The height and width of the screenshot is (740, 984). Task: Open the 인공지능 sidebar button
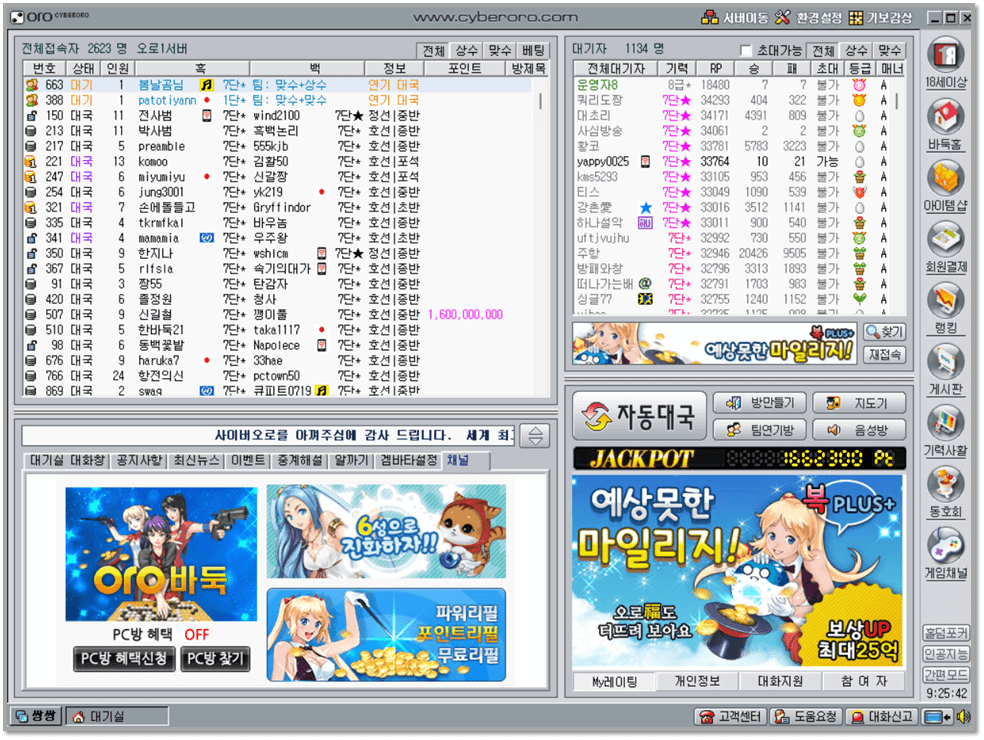click(x=945, y=654)
